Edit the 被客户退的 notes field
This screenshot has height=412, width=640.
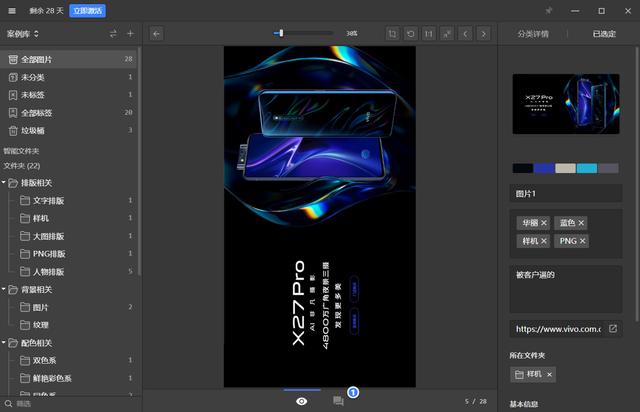click(566, 289)
